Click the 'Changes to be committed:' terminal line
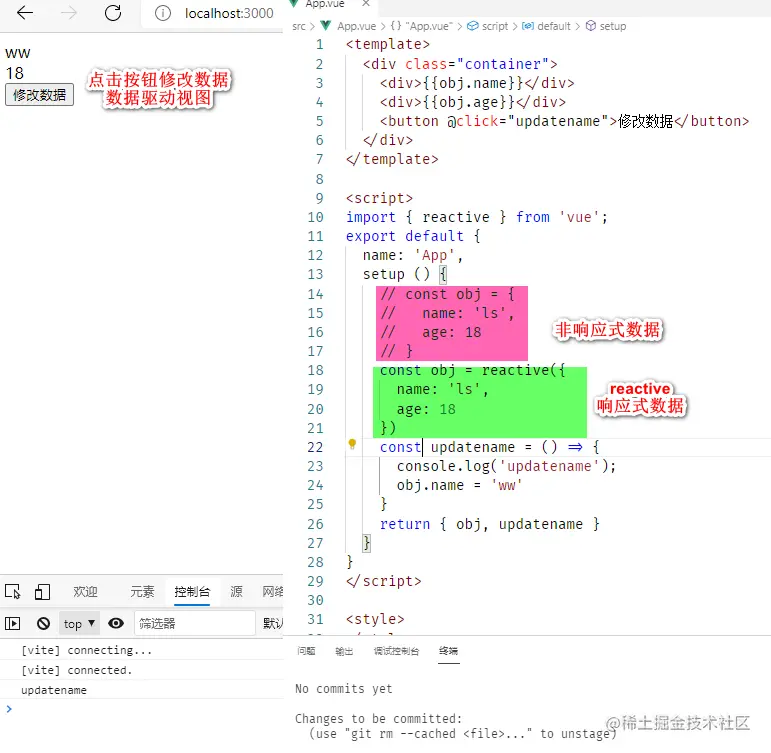The height and width of the screenshot is (753, 771). tap(378, 719)
